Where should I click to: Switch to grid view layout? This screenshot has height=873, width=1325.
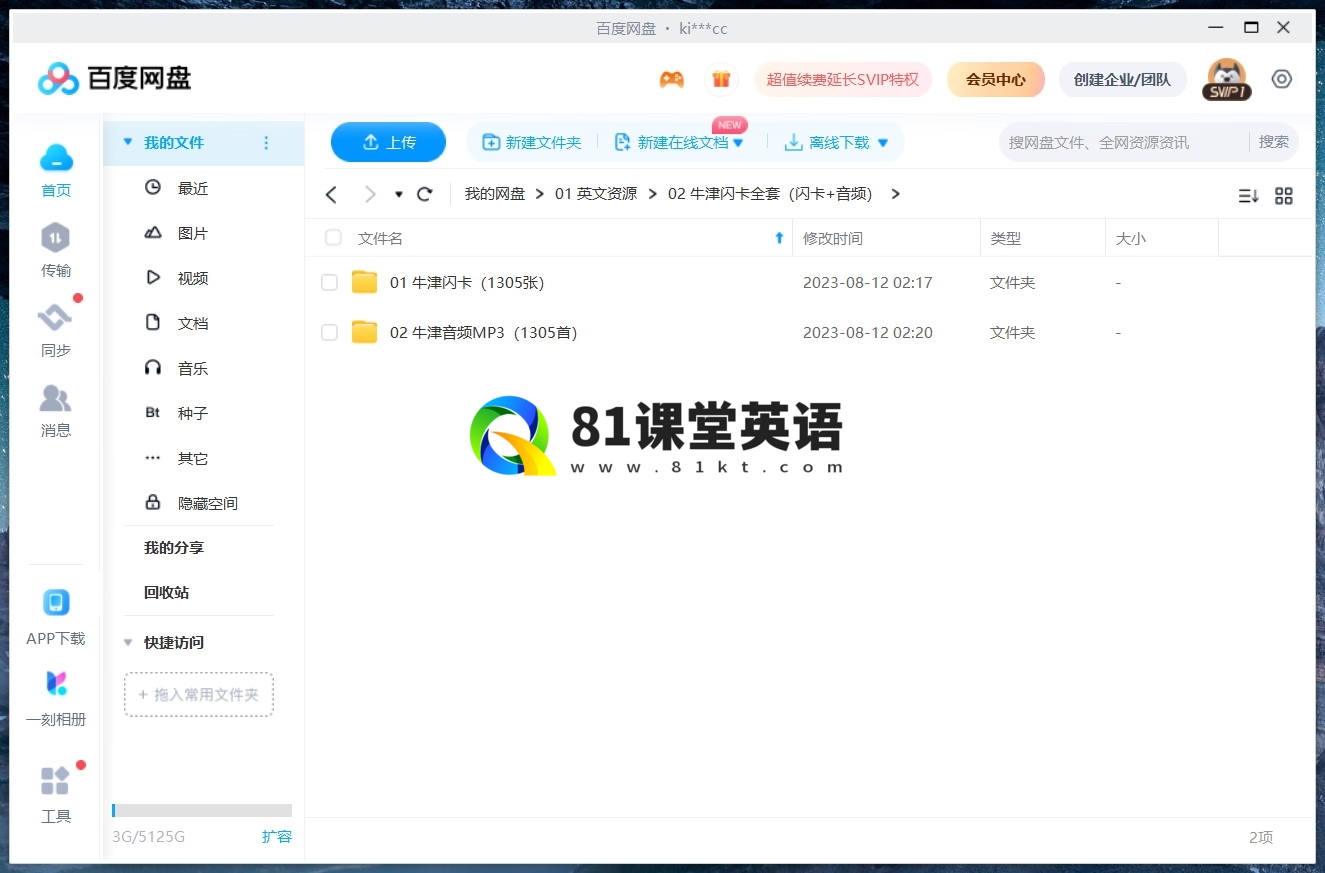[1284, 196]
